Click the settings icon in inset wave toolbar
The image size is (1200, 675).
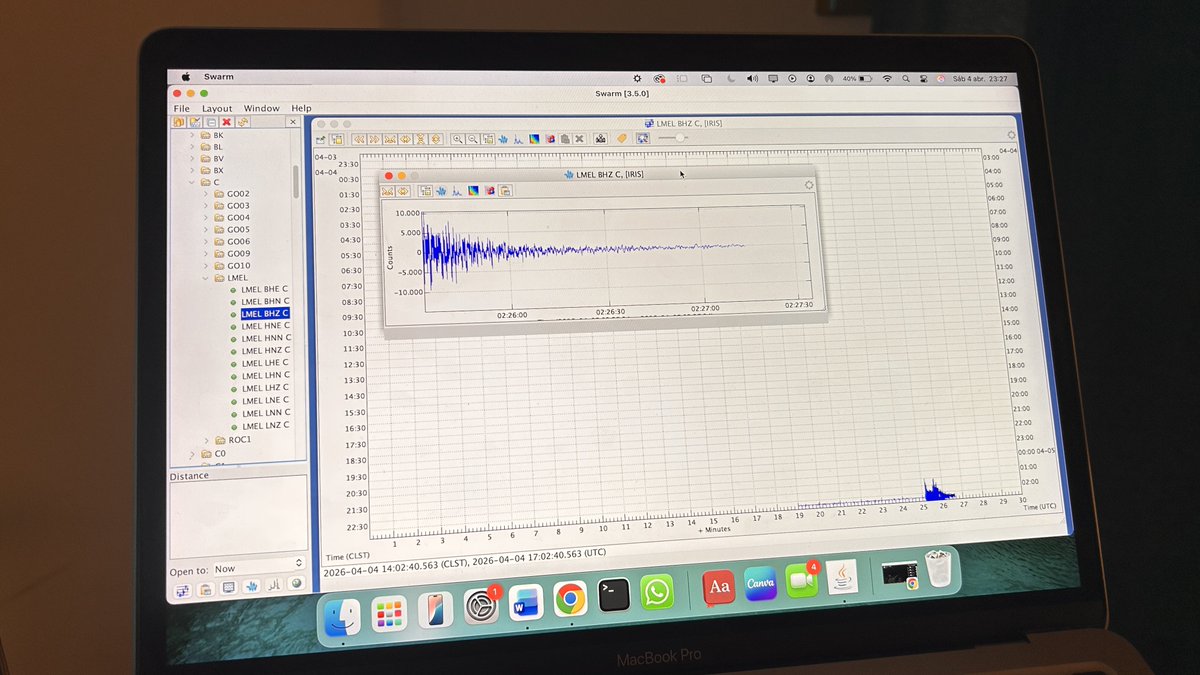tap(426, 191)
